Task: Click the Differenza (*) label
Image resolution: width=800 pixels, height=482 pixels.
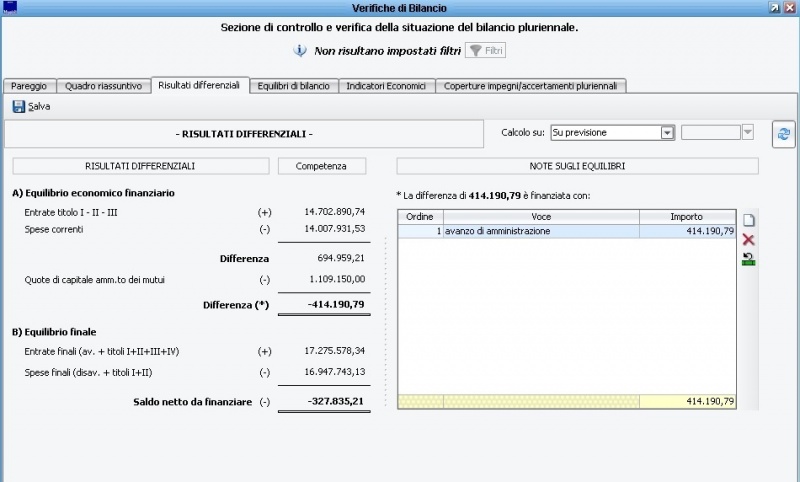Action: click(x=236, y=305)
